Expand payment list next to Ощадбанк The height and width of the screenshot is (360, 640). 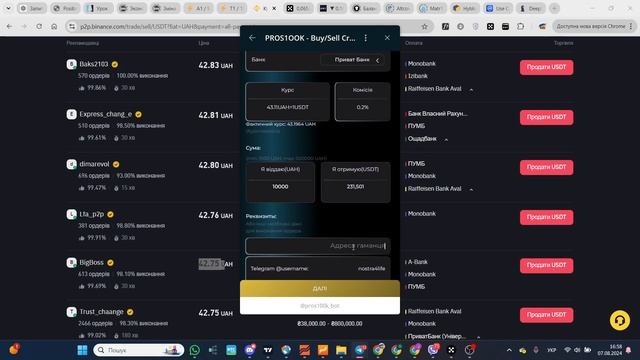click(446, 140)
